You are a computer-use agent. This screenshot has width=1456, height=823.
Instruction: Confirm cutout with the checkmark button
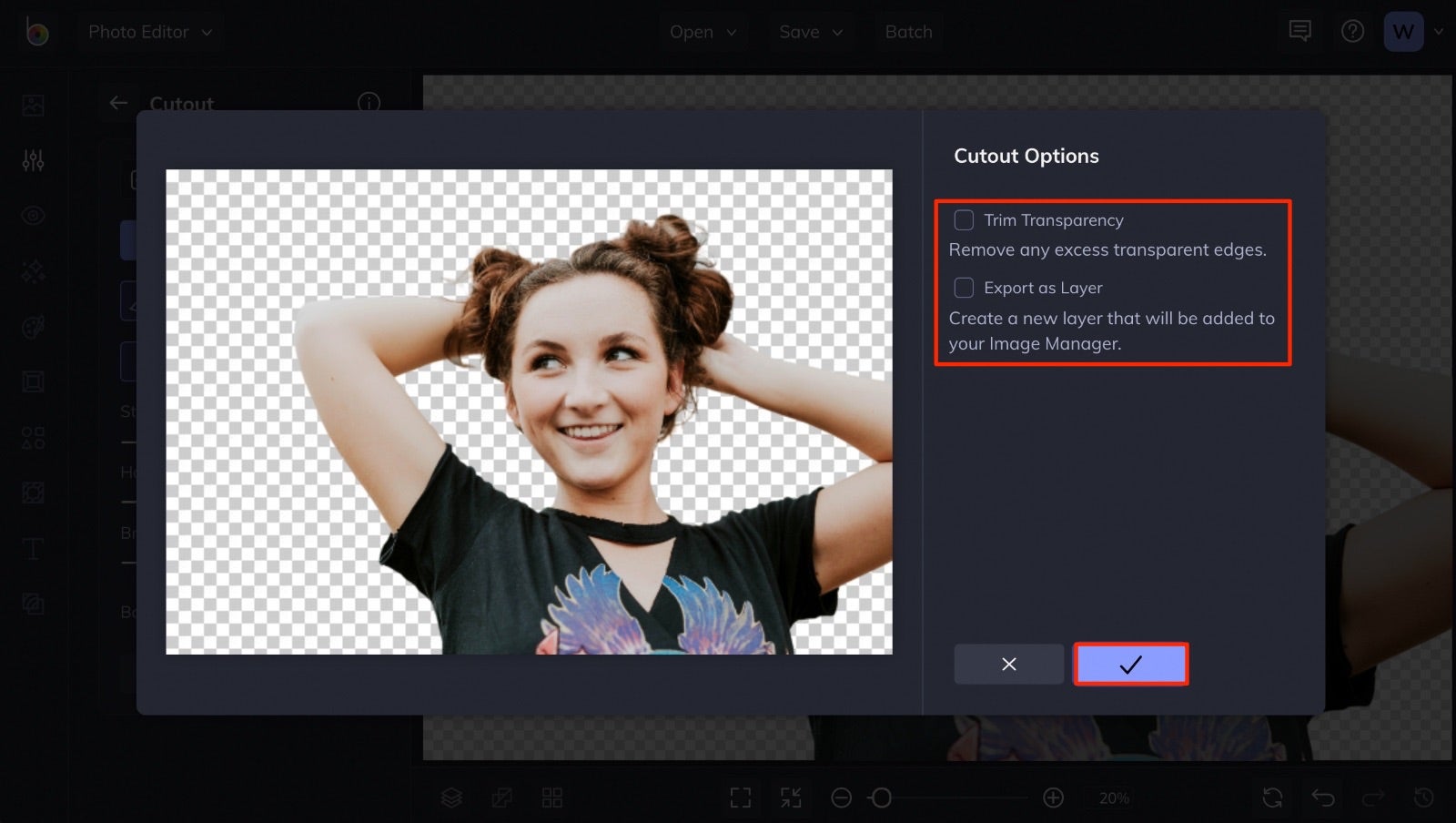coord(1131,664)
